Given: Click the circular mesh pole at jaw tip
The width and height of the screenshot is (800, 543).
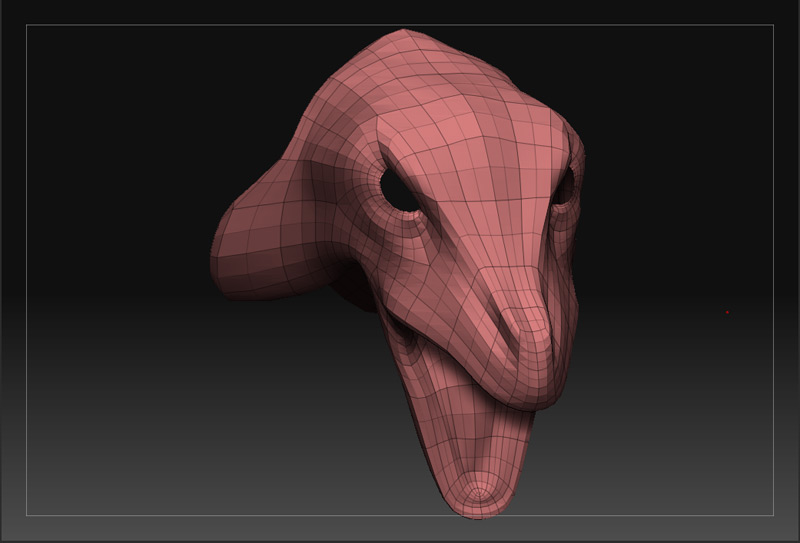Looking at the screenshot, I should (478, 493).
